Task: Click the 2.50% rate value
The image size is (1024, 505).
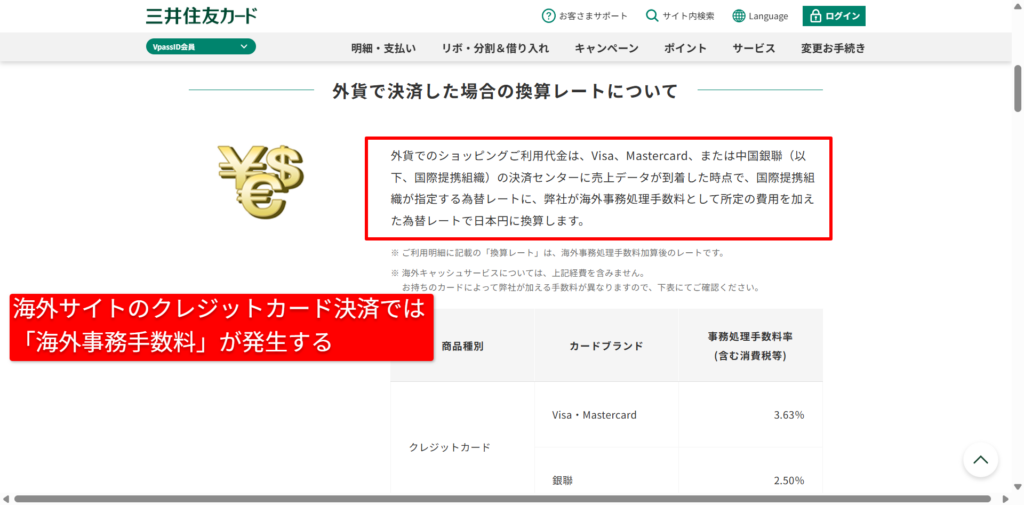Action: click(789, 481)
